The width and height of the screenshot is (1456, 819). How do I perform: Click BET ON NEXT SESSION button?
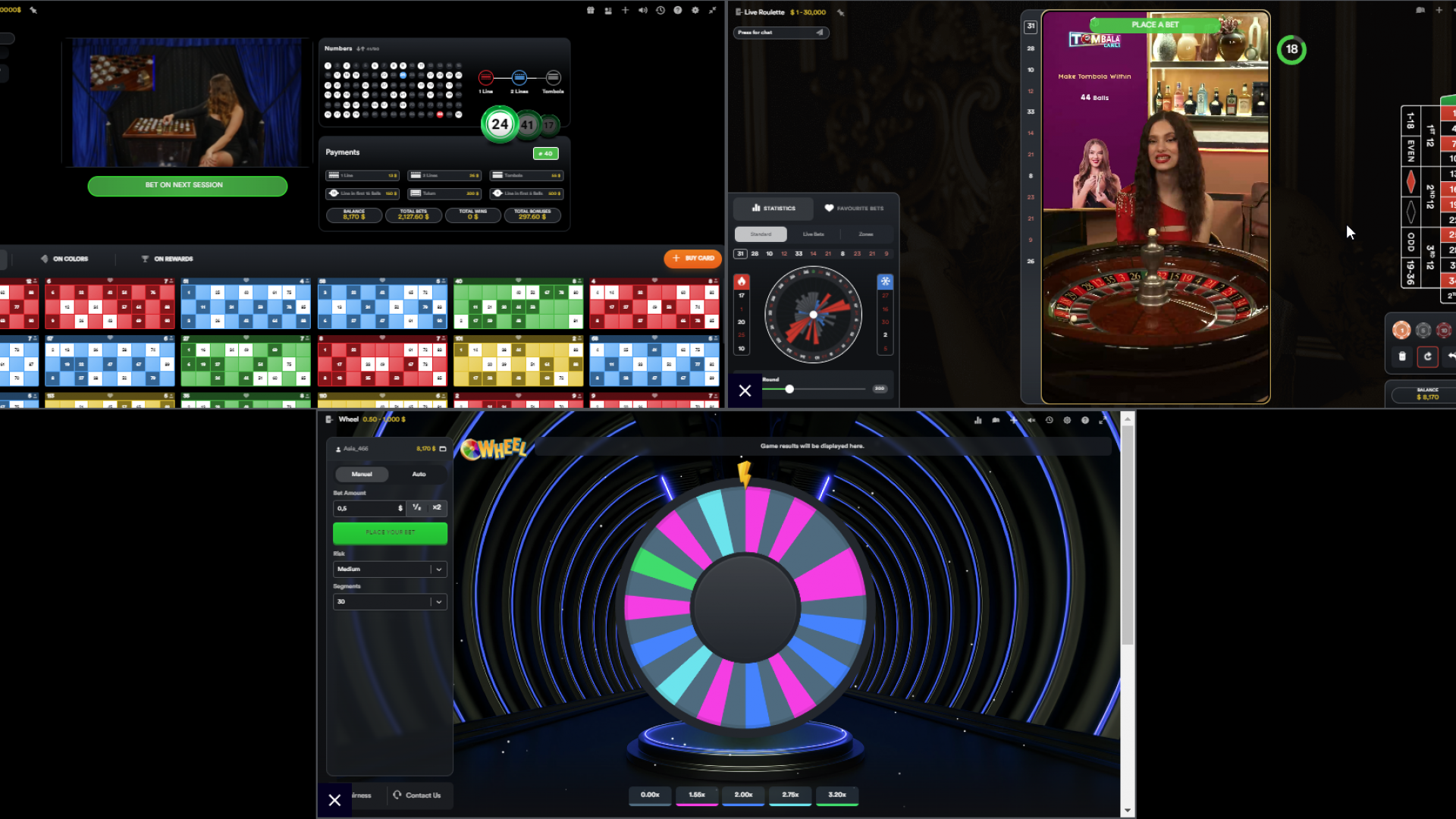click(x=187, y=185)
